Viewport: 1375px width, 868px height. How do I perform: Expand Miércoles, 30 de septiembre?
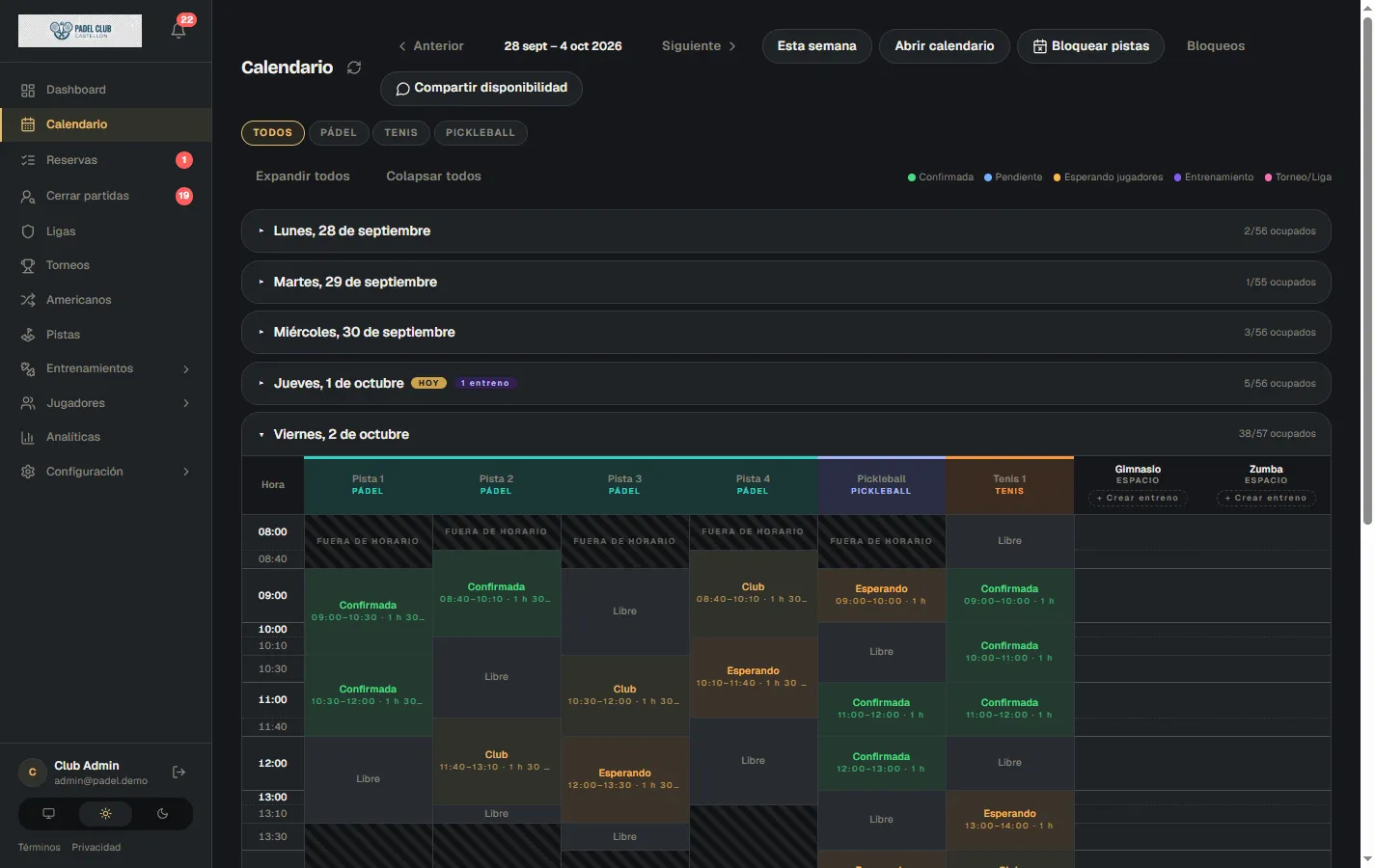[x=786, y=333]
